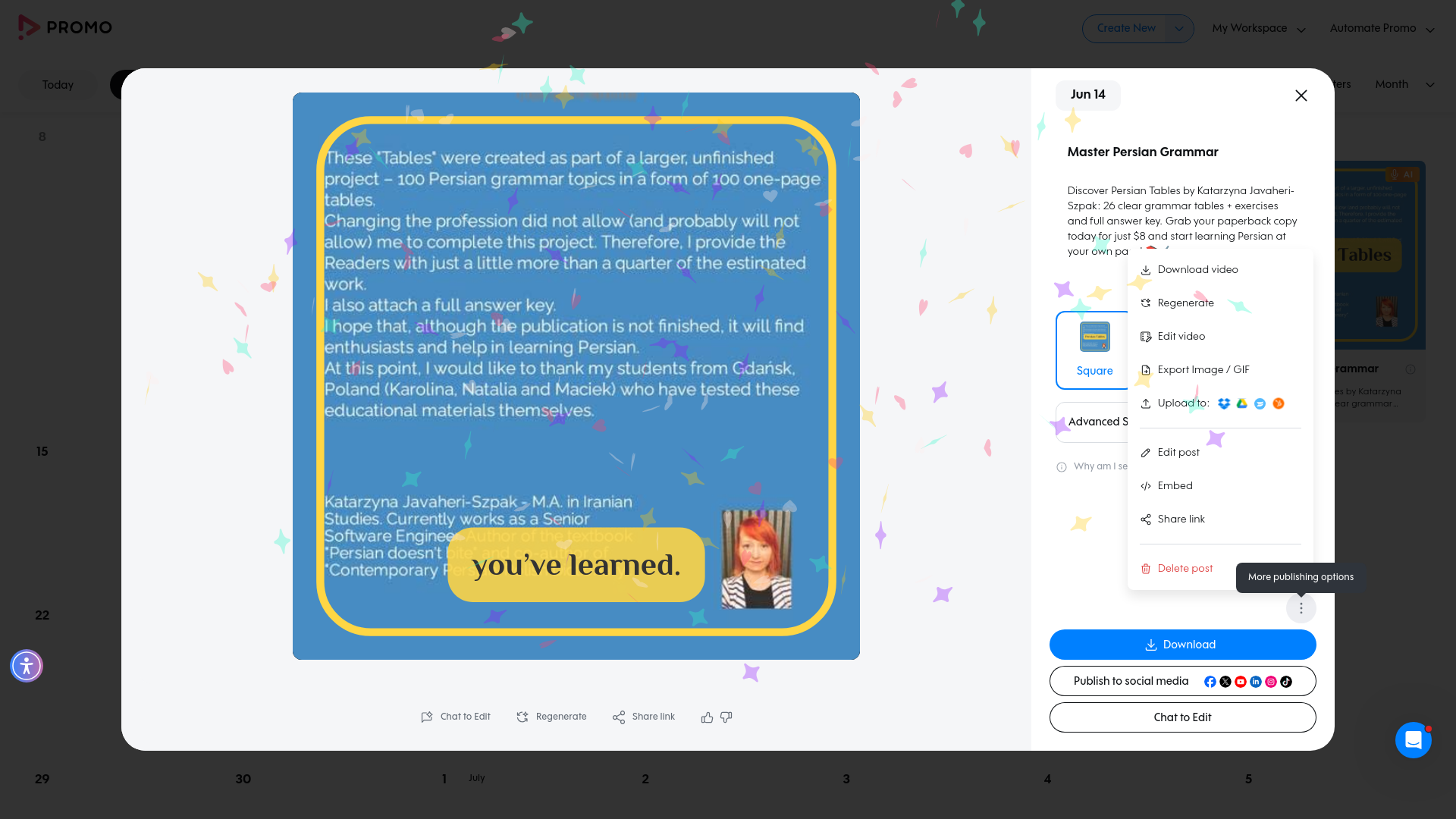Screen dimensions: 1456x819
Task: Select the Square format thumbnail
Action: click(x=1094, y=350)
